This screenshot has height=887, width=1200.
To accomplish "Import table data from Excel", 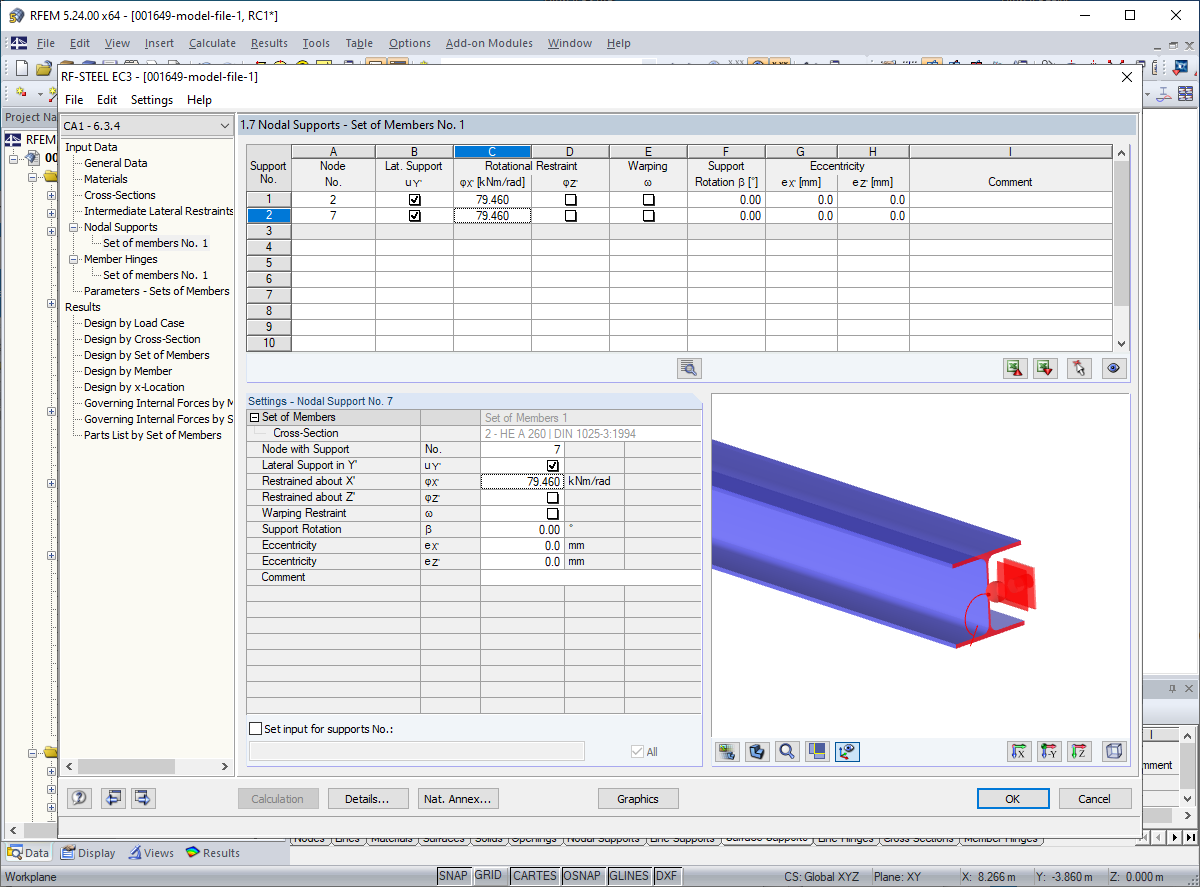I will pyautogui.click(x=1044, y=368).
